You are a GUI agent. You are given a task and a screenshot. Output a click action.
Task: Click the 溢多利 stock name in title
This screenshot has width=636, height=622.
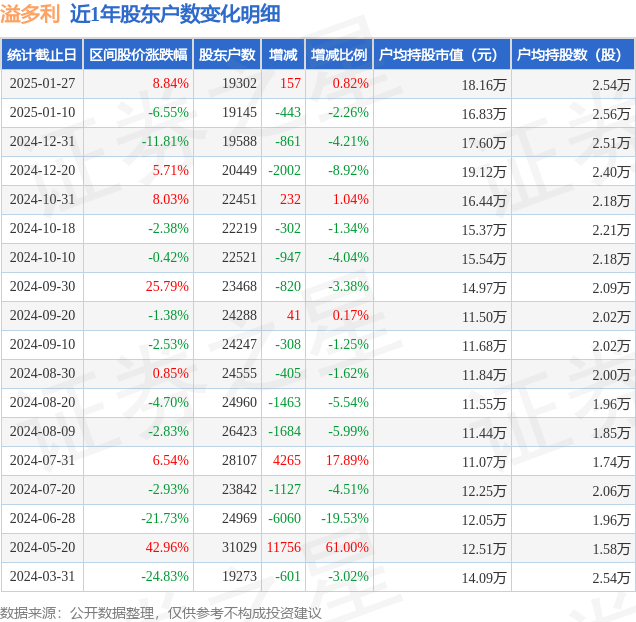(30, 14)
